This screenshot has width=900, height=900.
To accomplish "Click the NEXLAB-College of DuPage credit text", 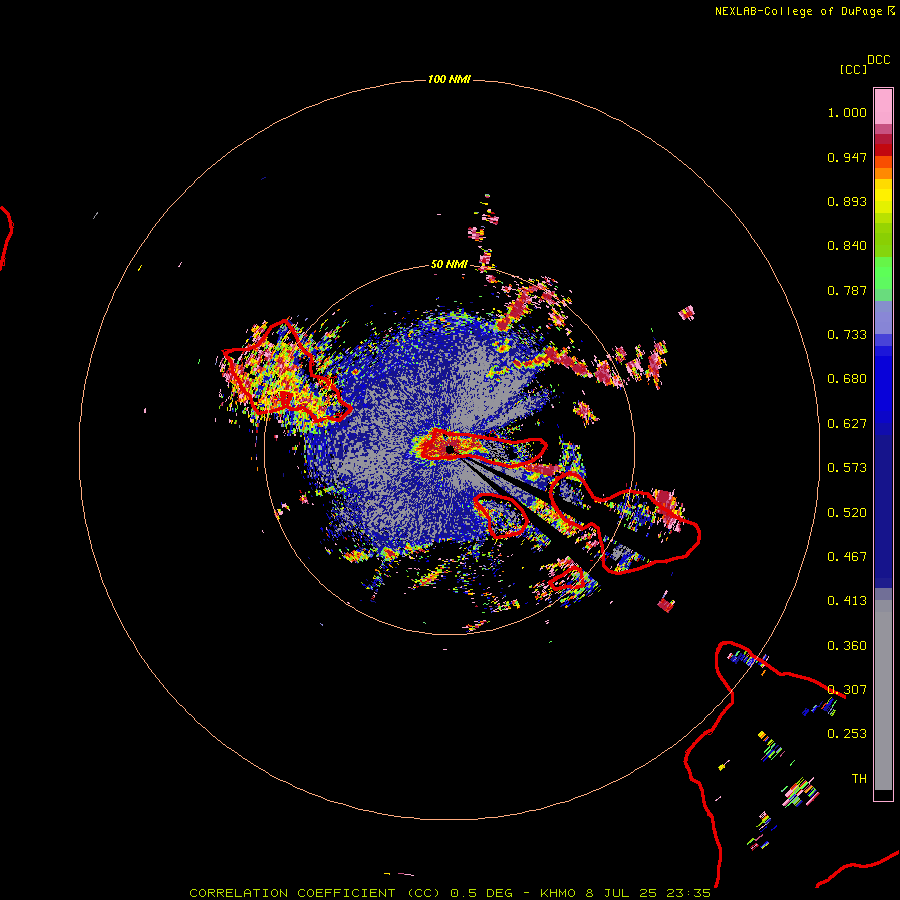I will tap(798, 11).
